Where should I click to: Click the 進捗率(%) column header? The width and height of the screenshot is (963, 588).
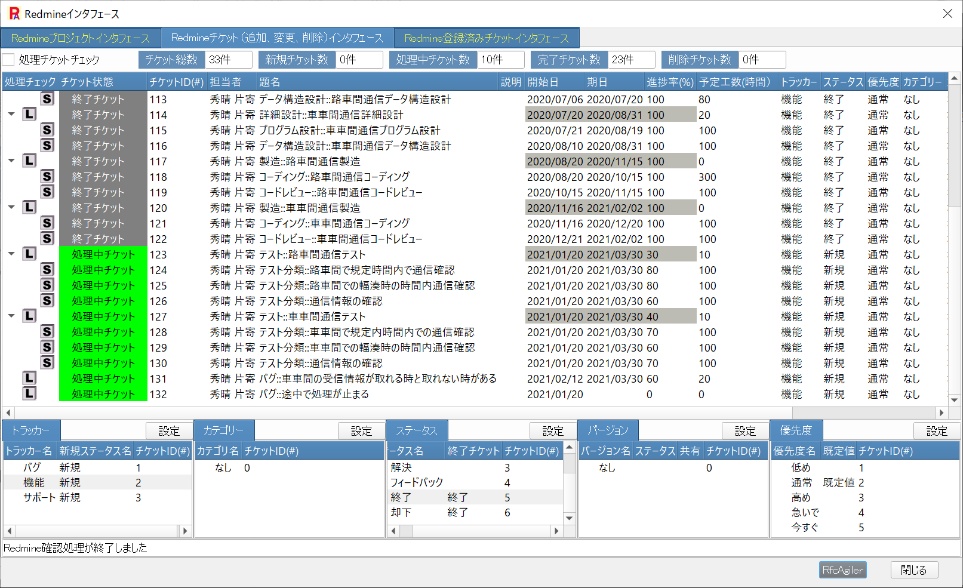[669, 82]
